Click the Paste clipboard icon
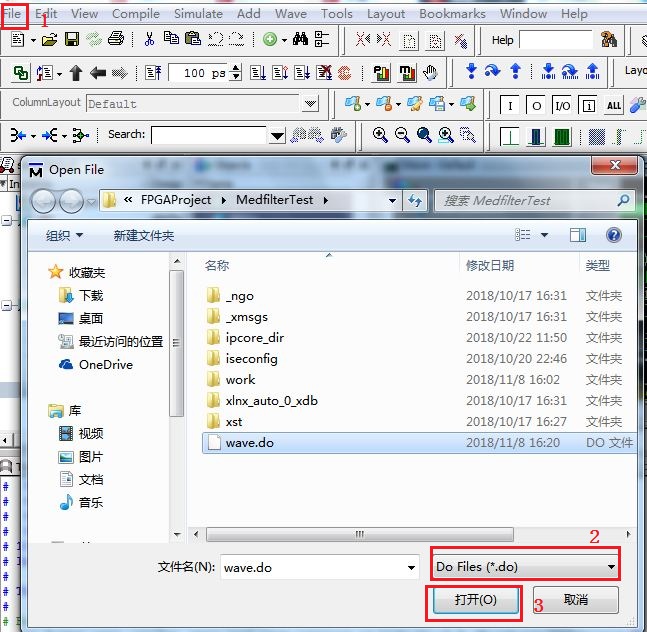The height and width of the screenshot is (632, 647). click(193, 39)
